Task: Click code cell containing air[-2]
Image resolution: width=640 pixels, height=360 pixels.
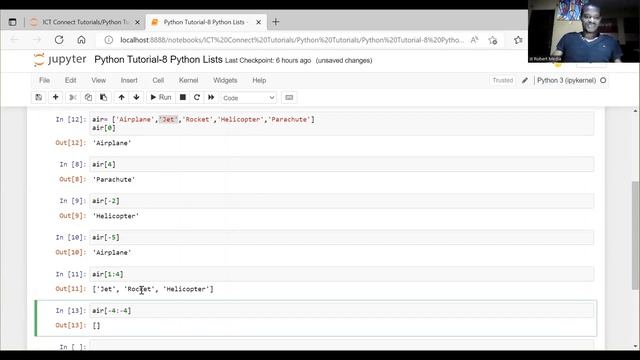Action: coord(342,201)
